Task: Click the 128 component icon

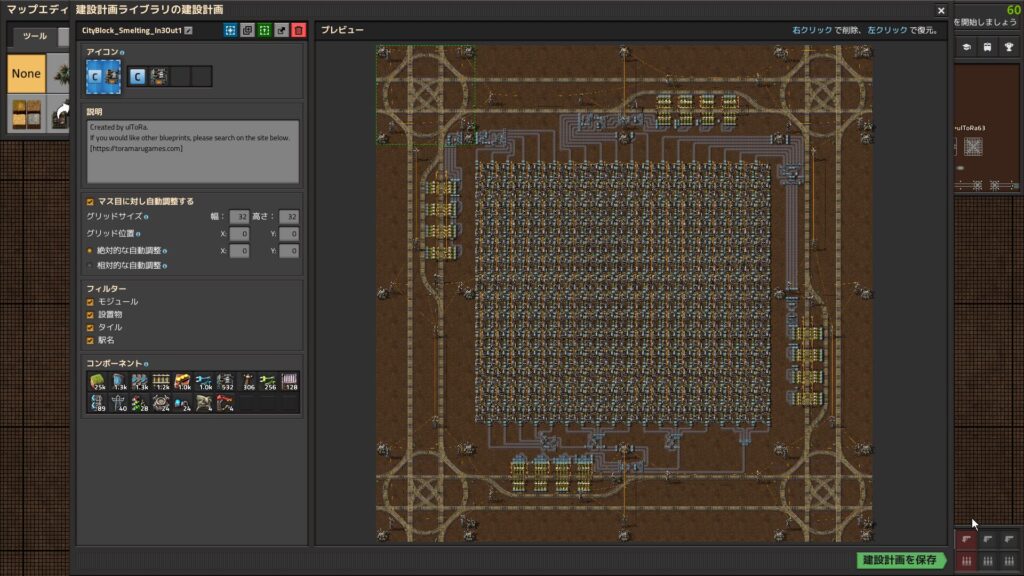Action: [289, 382]
